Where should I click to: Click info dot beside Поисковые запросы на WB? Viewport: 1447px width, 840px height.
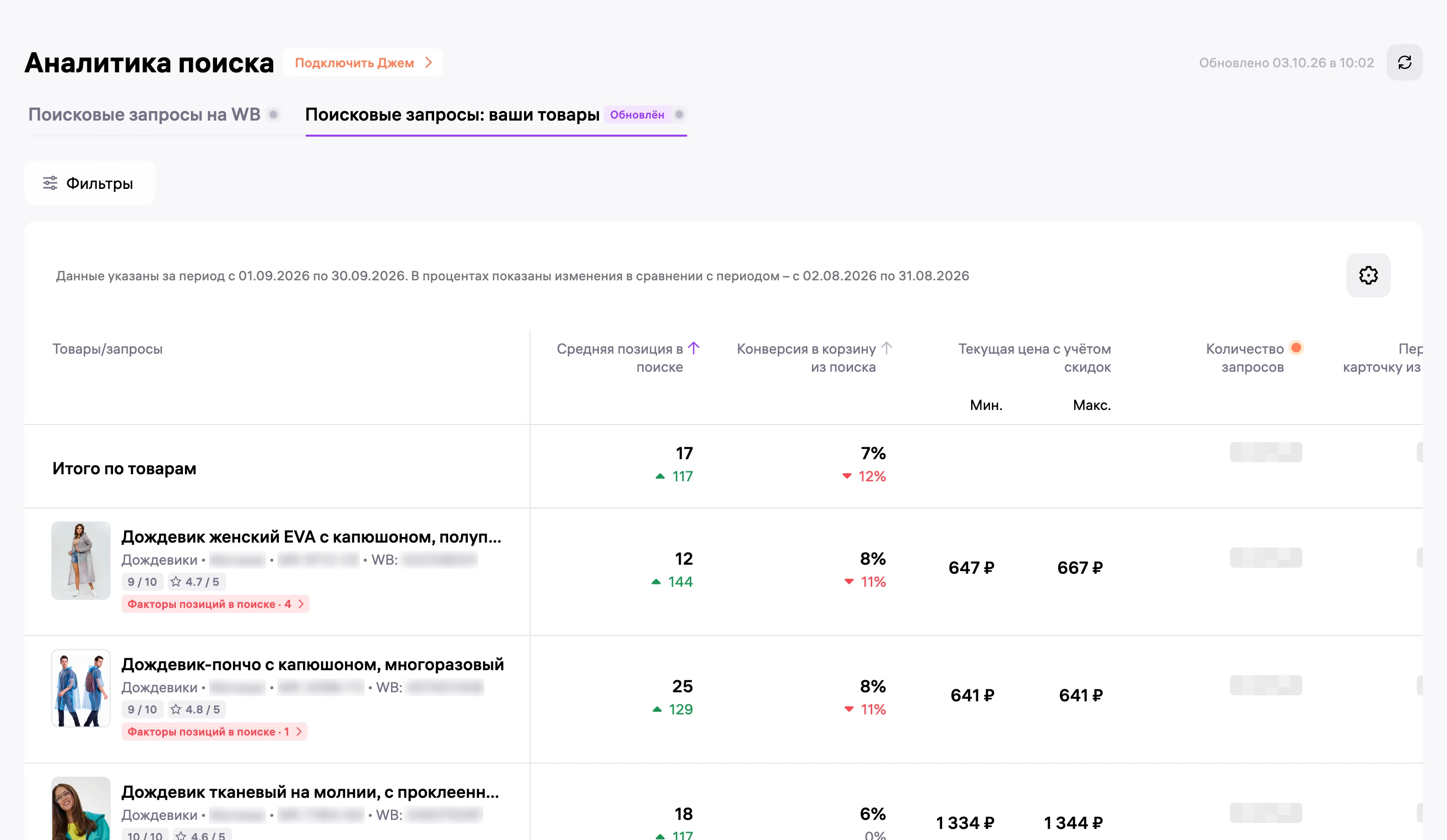pyautogui.click(x=274, y=114)
